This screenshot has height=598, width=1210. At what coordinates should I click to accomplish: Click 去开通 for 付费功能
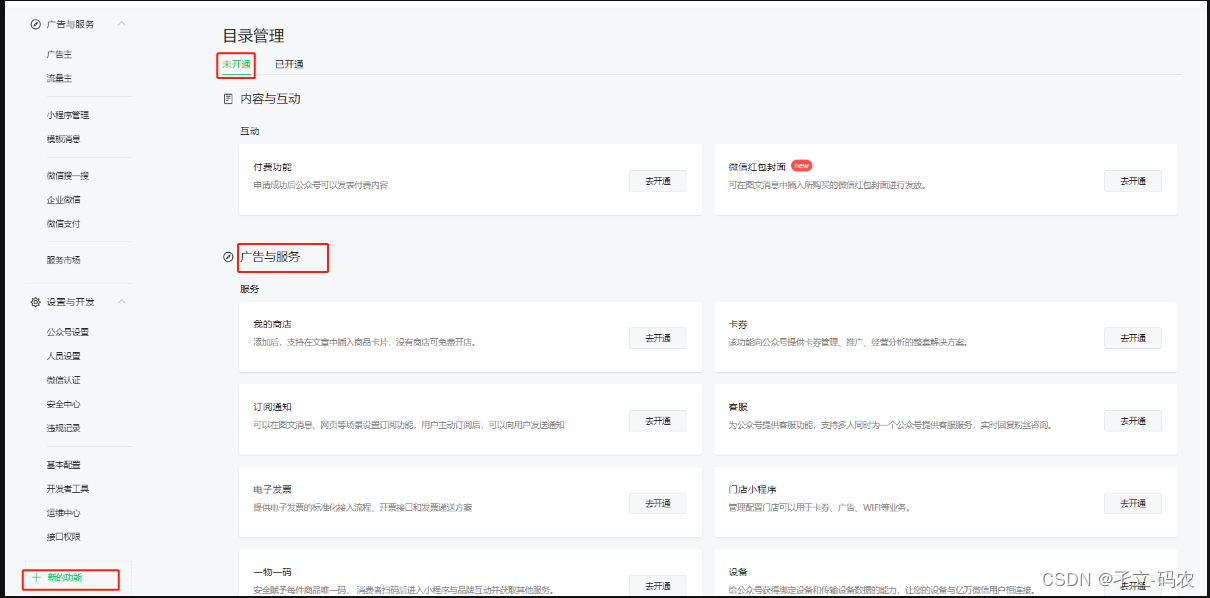657,181
